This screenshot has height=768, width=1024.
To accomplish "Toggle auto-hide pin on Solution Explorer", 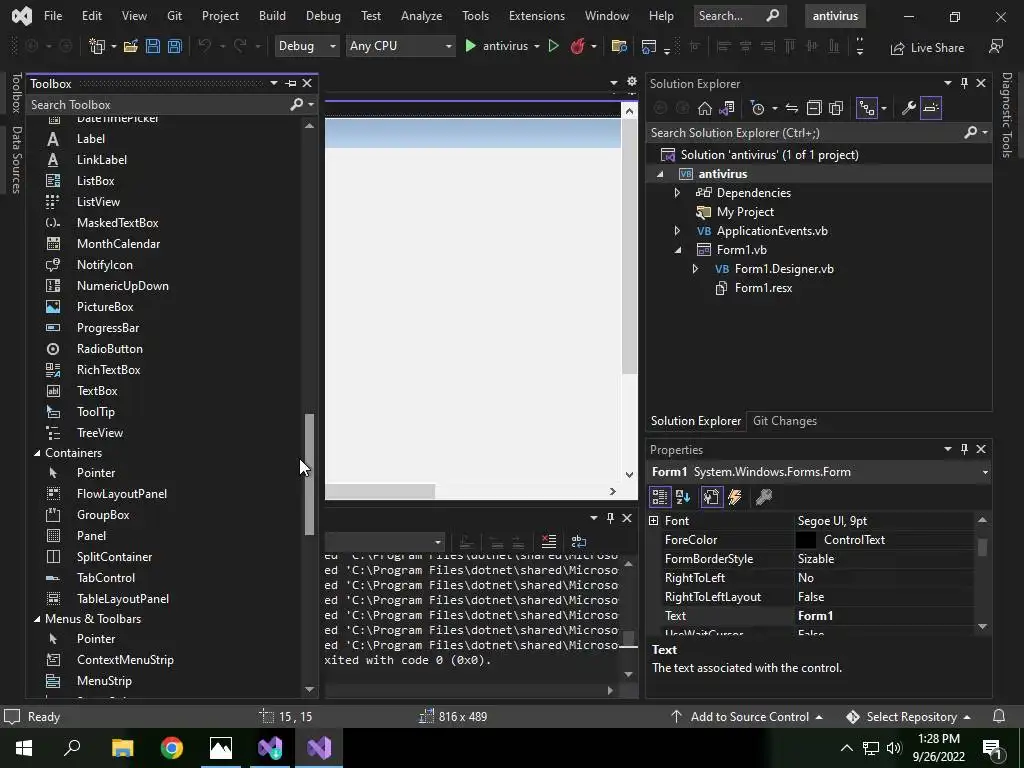I will pyautogui.click(x=964, y=83).
